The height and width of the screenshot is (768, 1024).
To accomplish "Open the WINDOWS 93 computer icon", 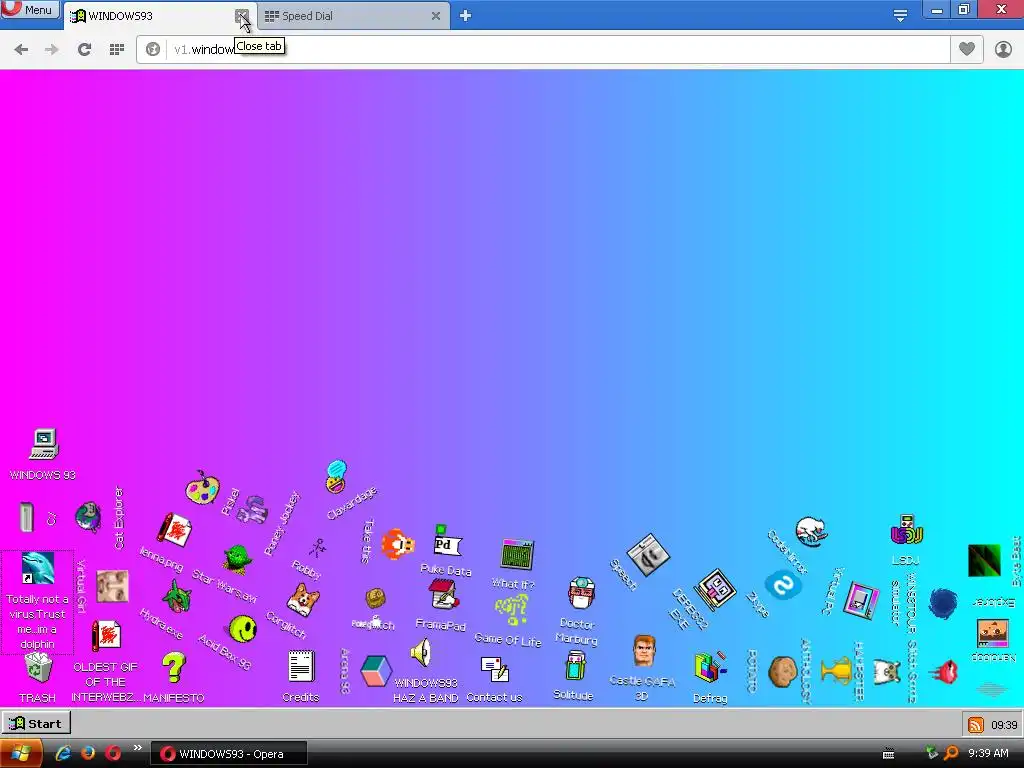I will [44, 443].
